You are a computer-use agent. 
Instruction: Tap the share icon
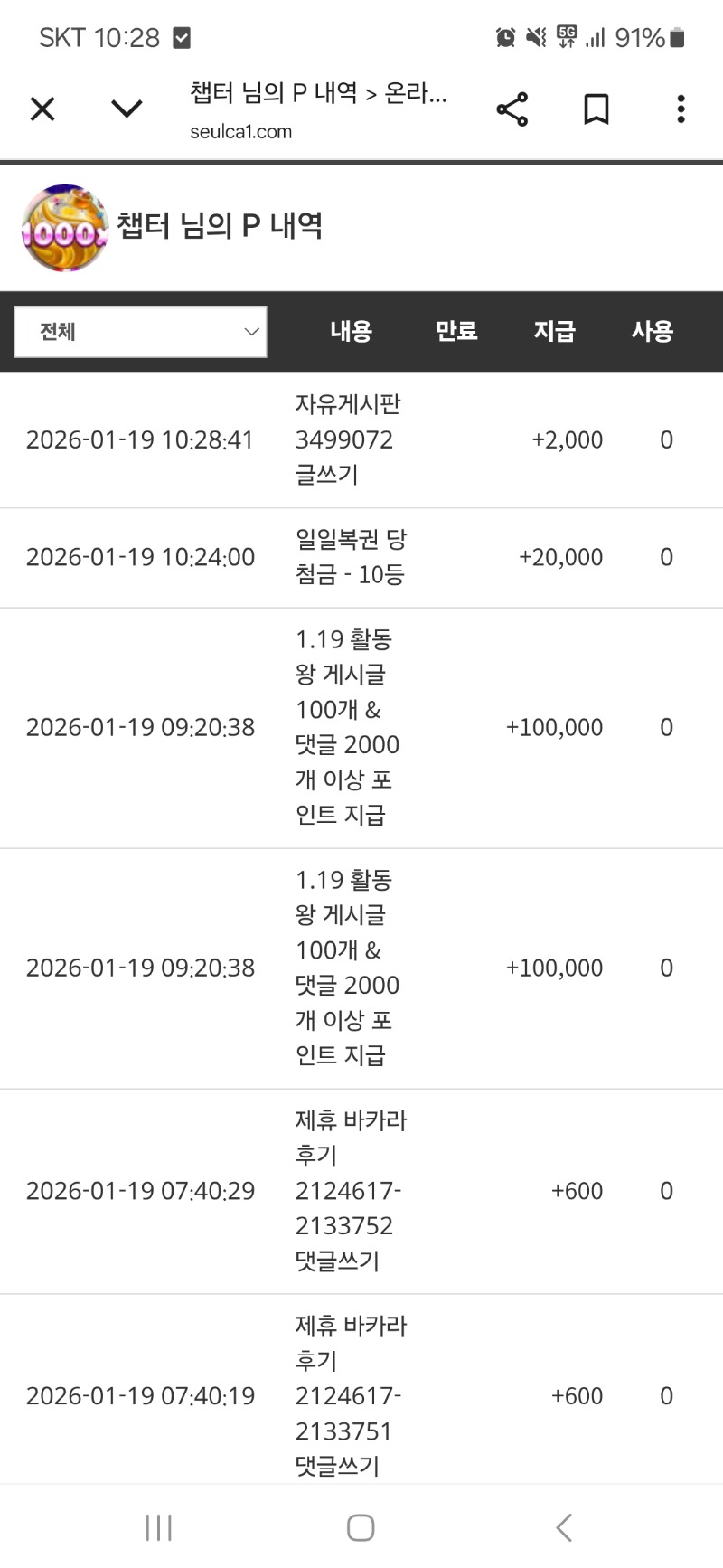click(512, 109)
